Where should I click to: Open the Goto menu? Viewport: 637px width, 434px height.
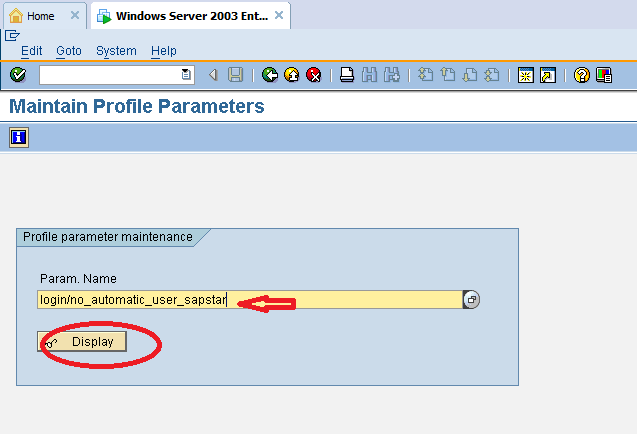coord(69,51)
